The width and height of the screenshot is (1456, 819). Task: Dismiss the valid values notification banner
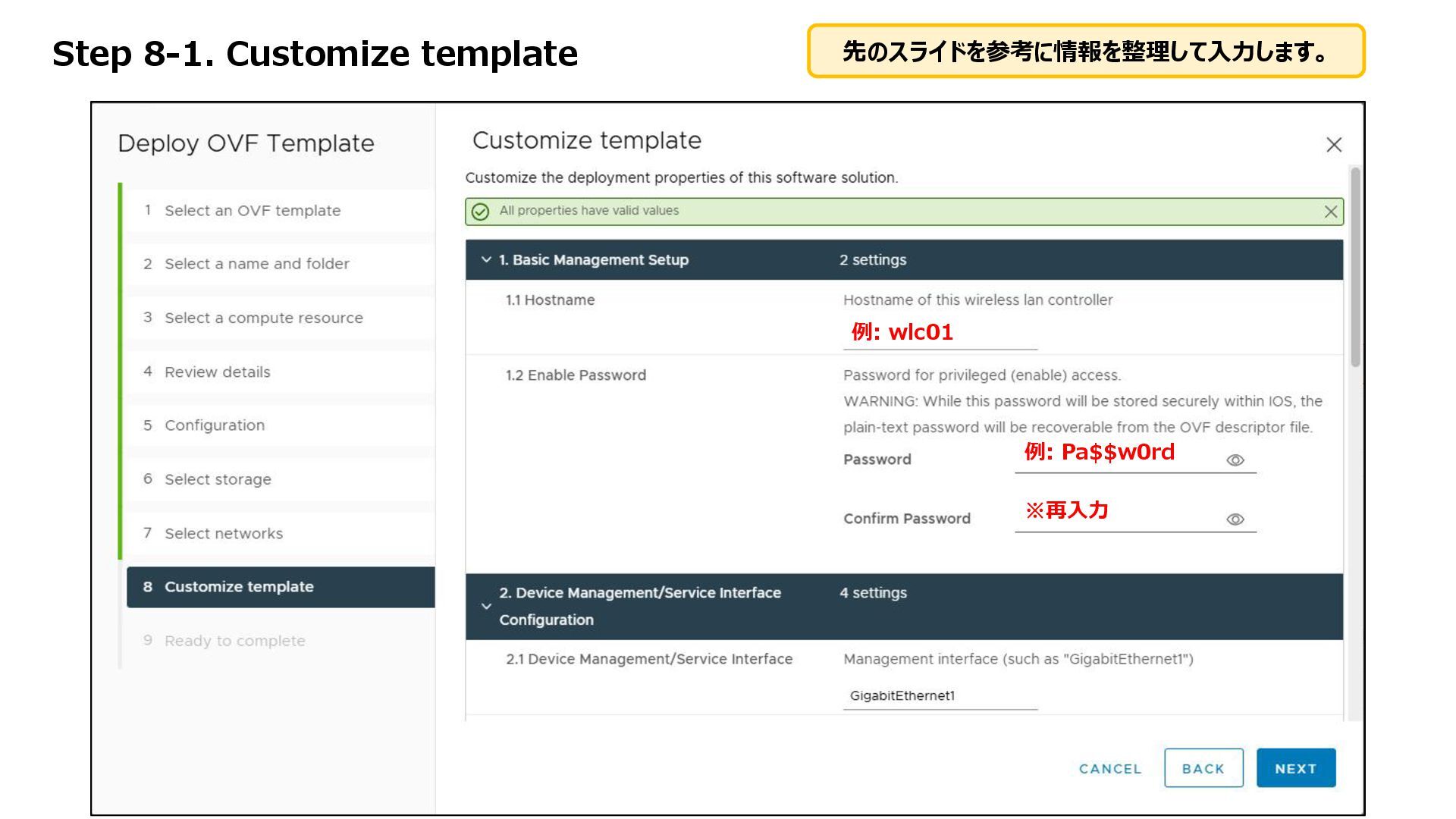(x=1330, y=212)
